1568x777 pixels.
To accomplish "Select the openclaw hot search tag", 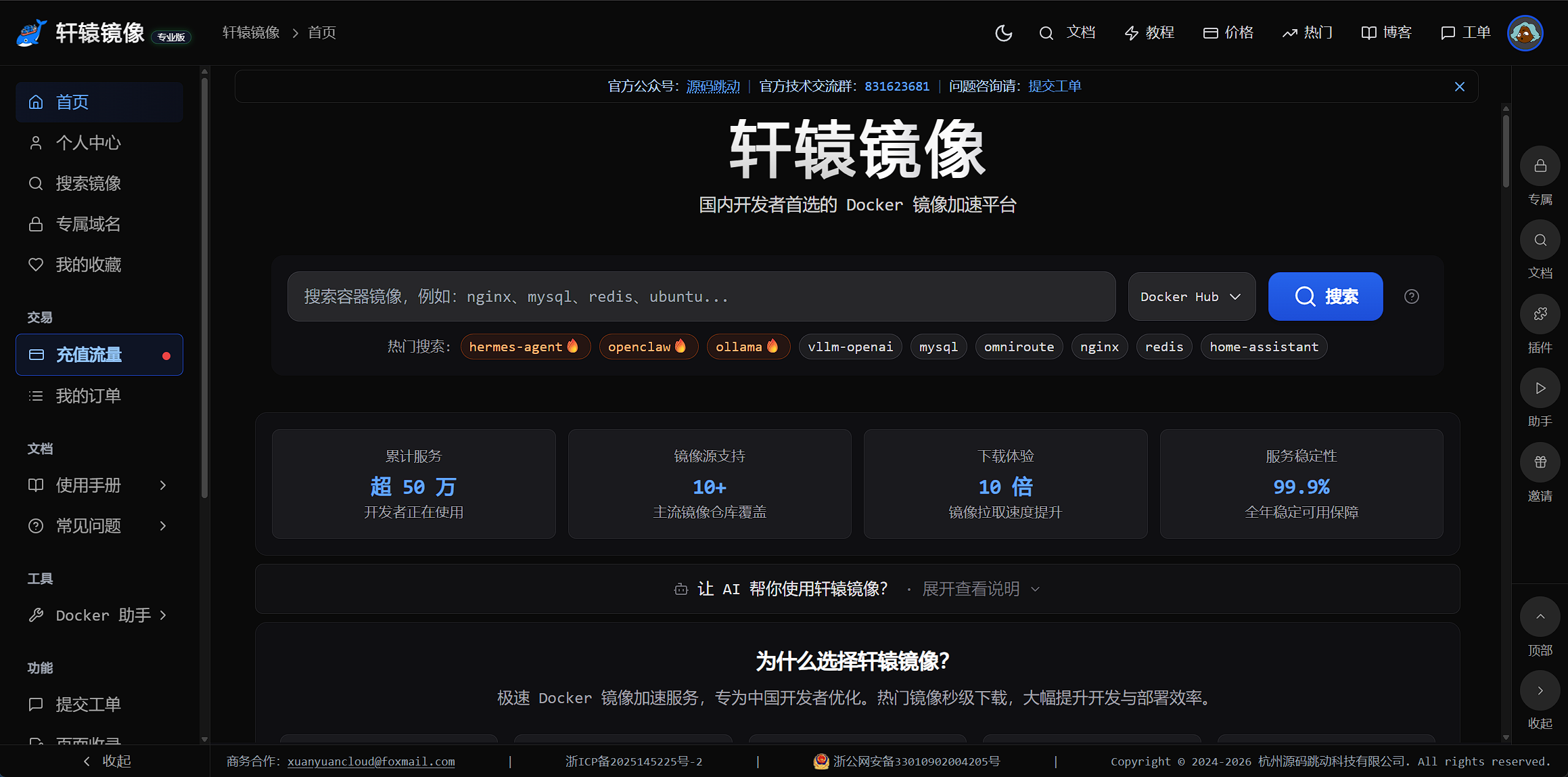I will pos(649,347).
